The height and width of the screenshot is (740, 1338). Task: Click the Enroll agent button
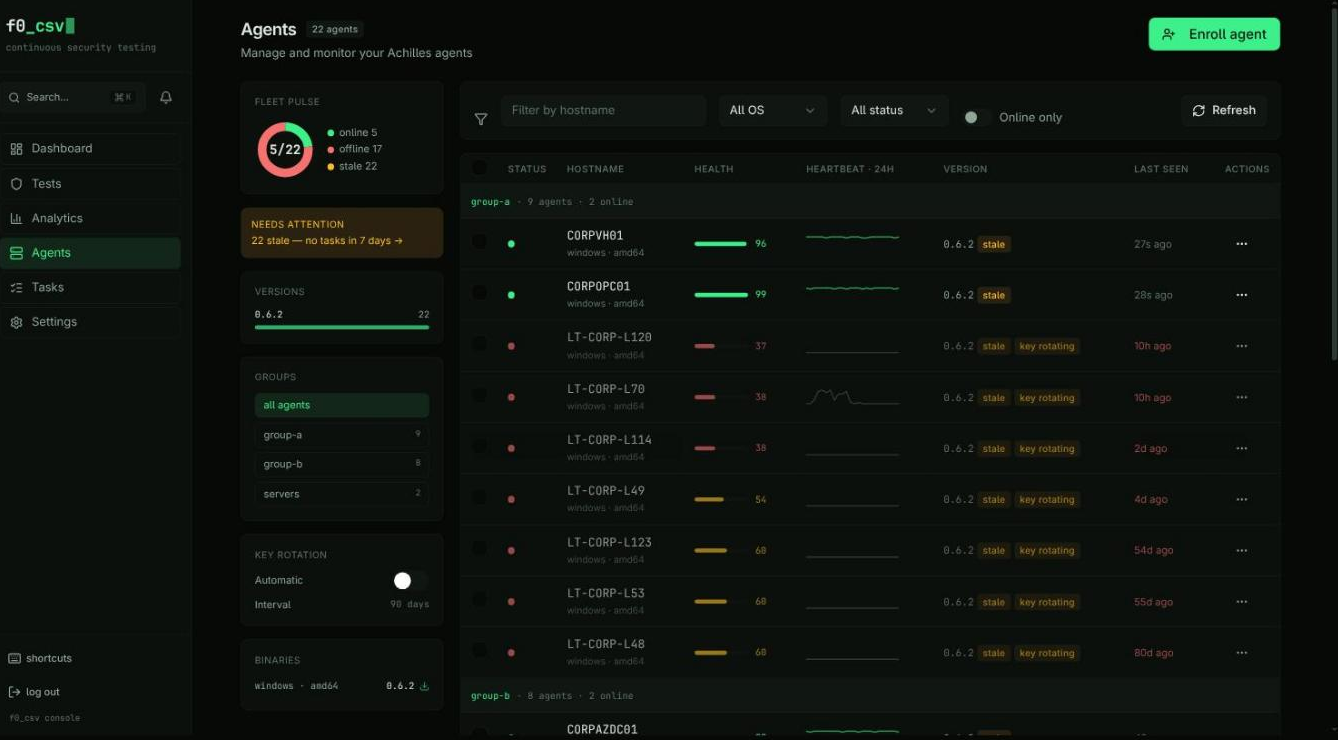1214,34
